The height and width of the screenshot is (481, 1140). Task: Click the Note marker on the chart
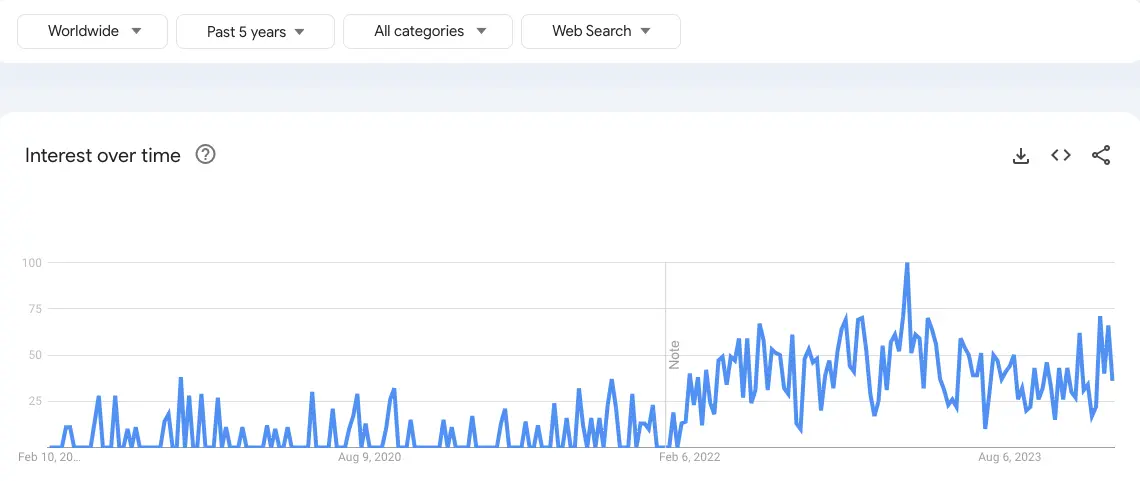click(x=675, y=355)
